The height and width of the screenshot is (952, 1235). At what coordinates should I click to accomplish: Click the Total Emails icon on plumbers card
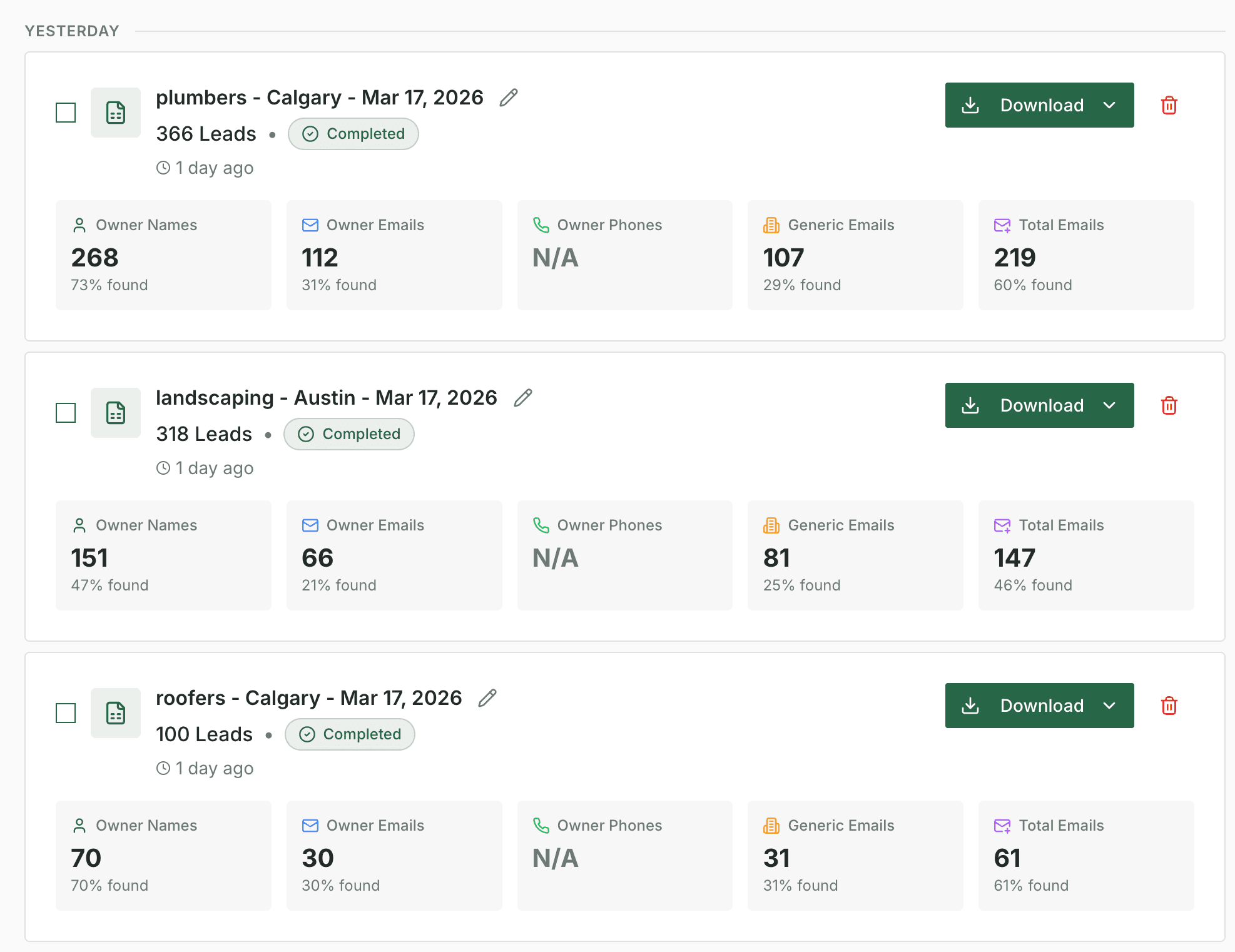(1002, 225)
